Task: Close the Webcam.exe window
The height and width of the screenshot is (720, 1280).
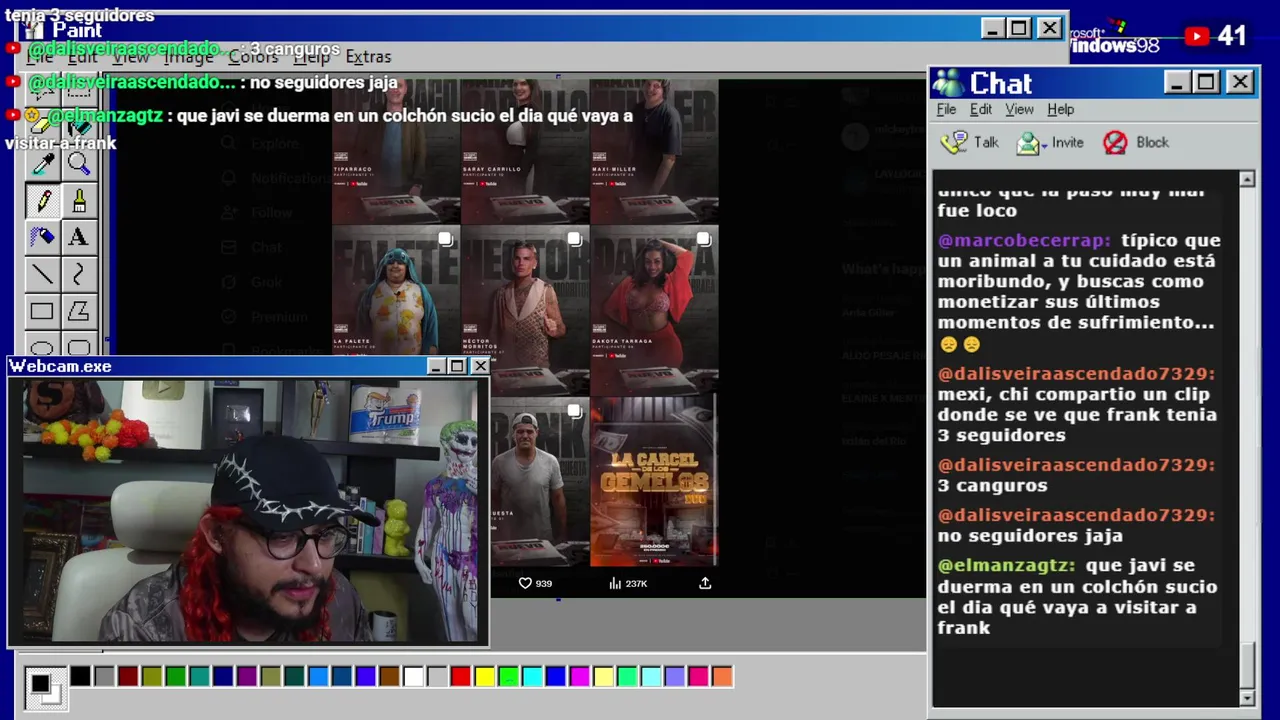Action: (480, 366)
